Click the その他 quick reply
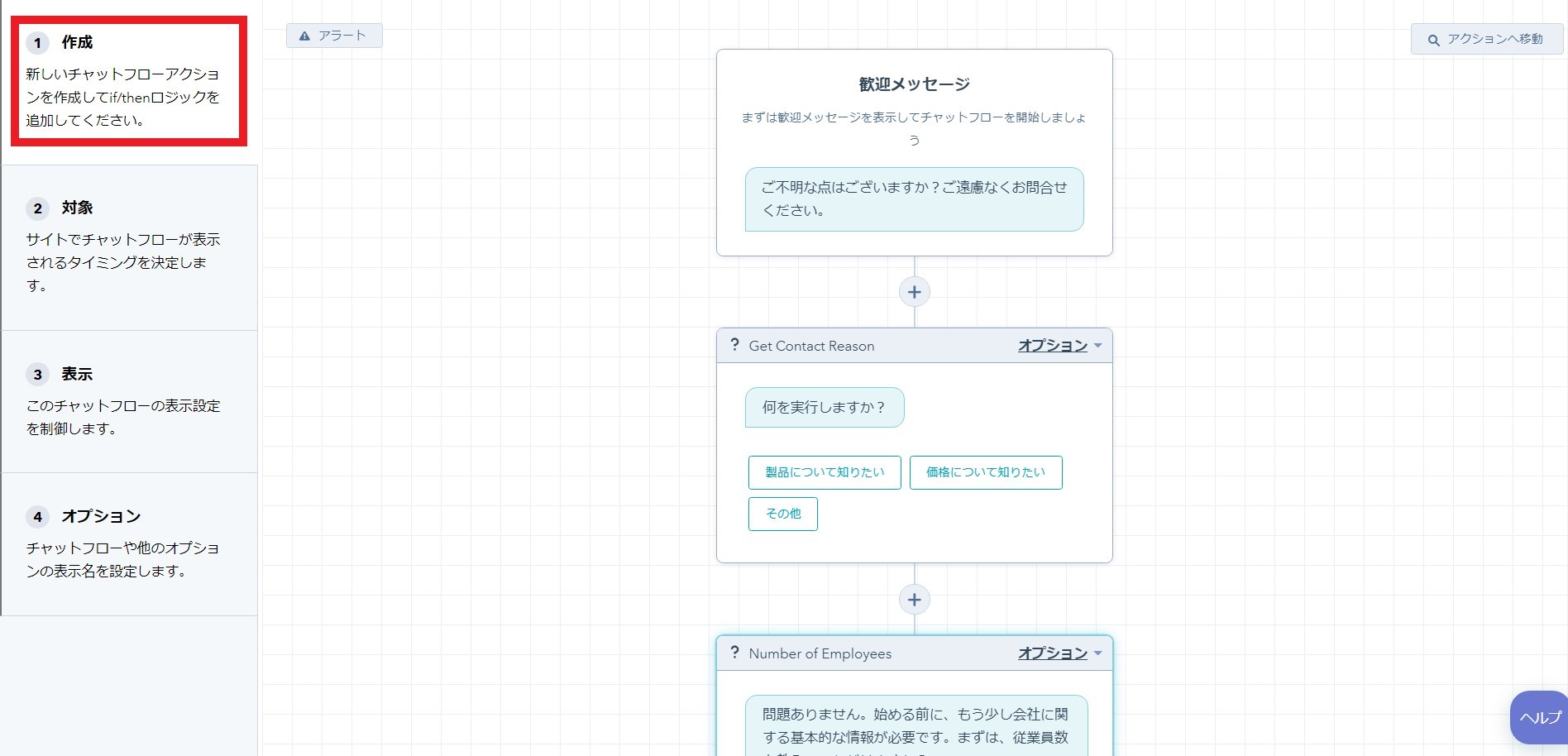The height and width of the screenshot is (756, 1568). [x=783, y=514]
